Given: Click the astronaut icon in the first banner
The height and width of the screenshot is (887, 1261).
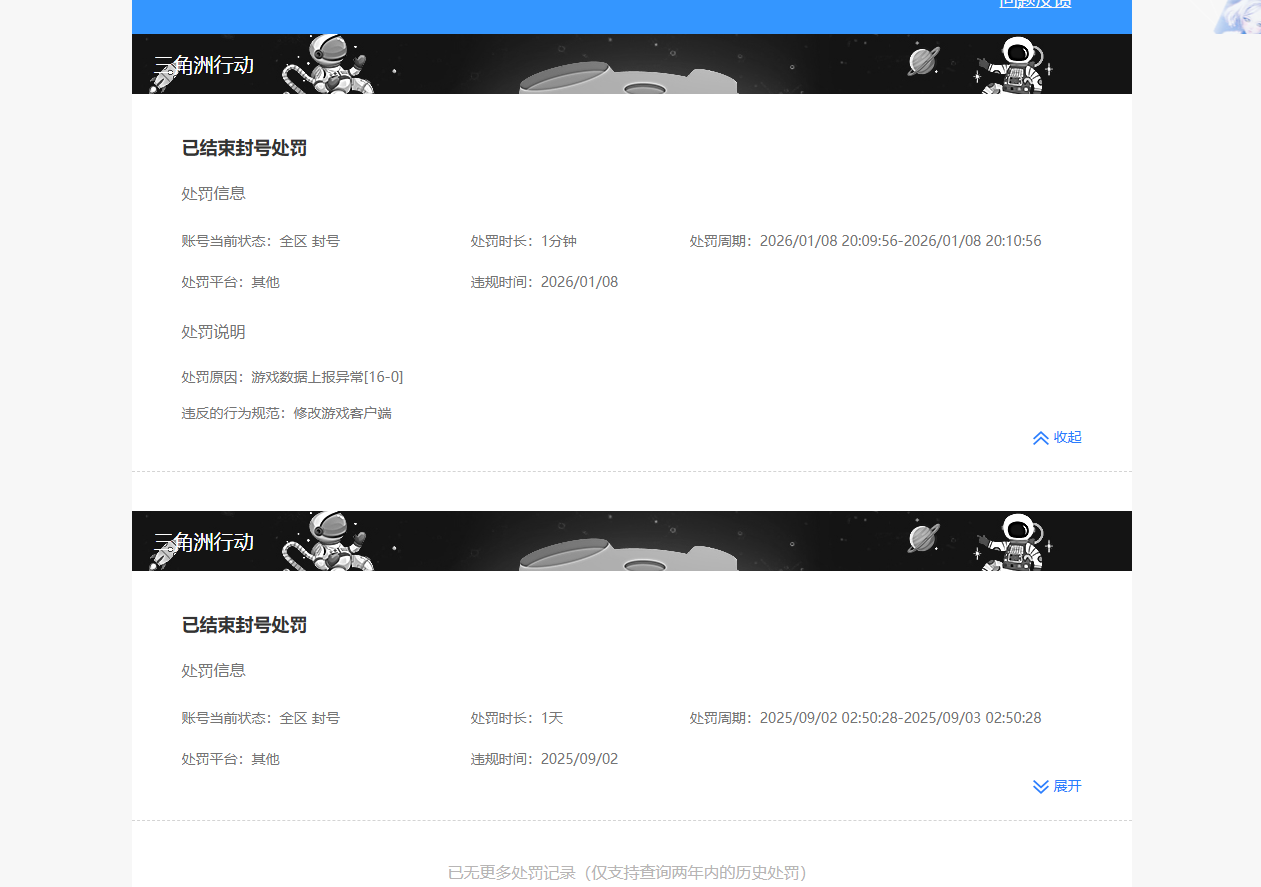Looking at the screenshot, I should (330, 63).
